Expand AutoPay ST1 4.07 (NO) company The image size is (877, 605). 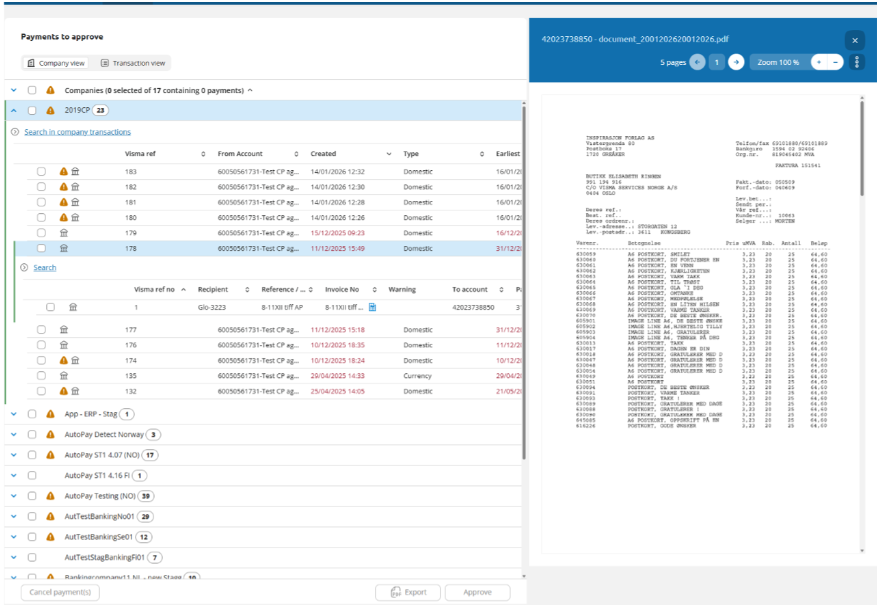pyautogui.click(x=14, y=455)
